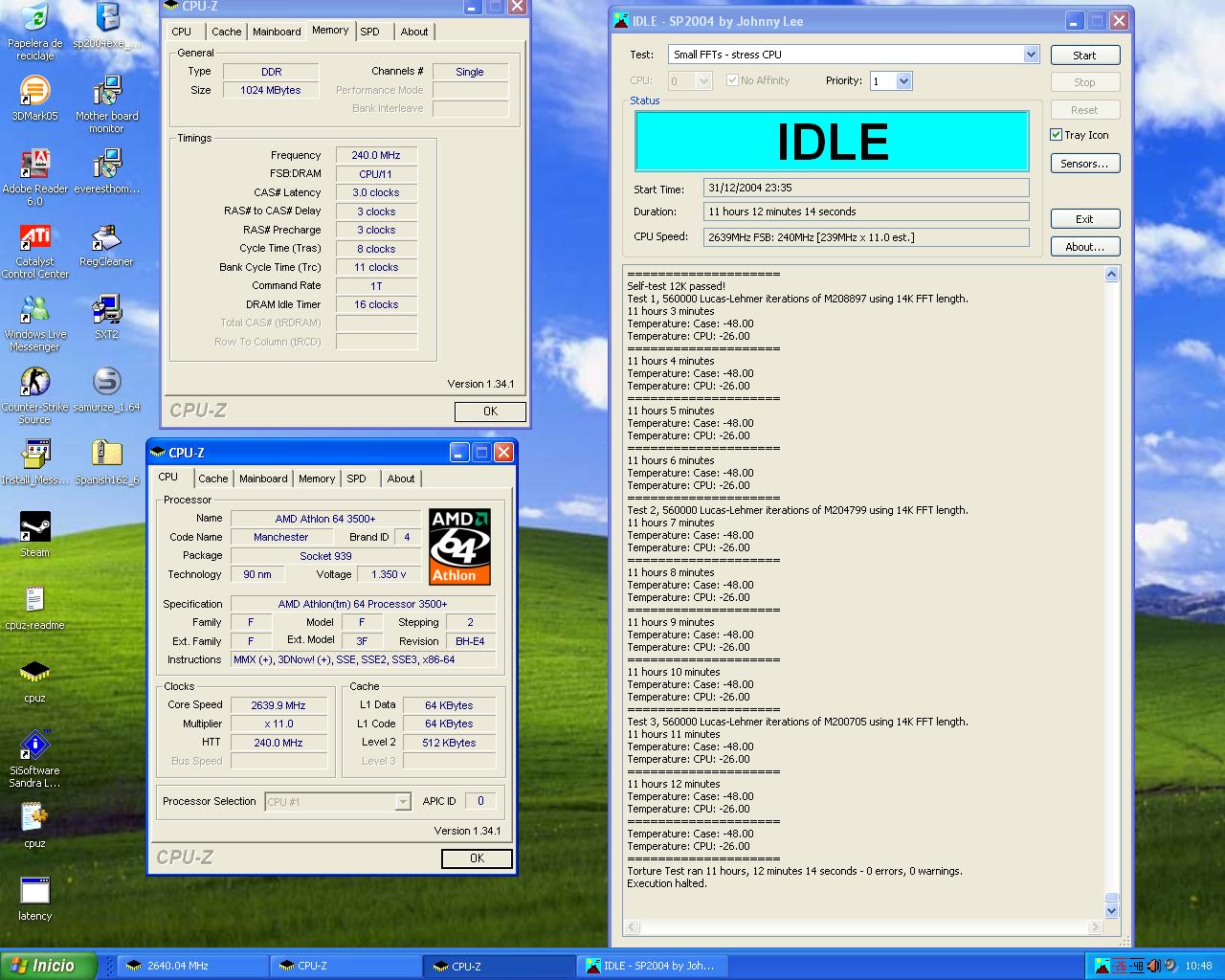1225x980 pixels.
Task: Open Adobe Reader 6.0 desktop icon
Action: [34, 165]
